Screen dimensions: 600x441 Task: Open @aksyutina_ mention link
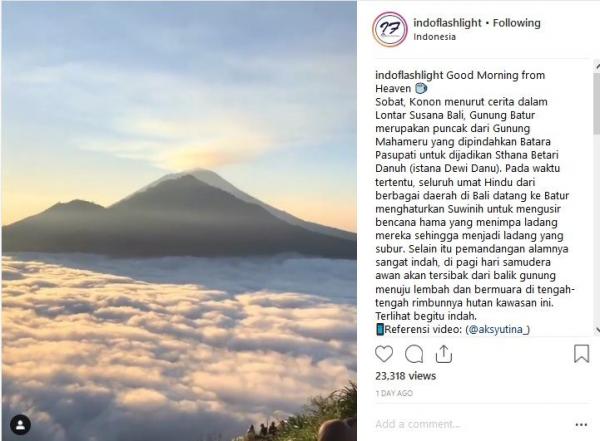click(497, 329)
